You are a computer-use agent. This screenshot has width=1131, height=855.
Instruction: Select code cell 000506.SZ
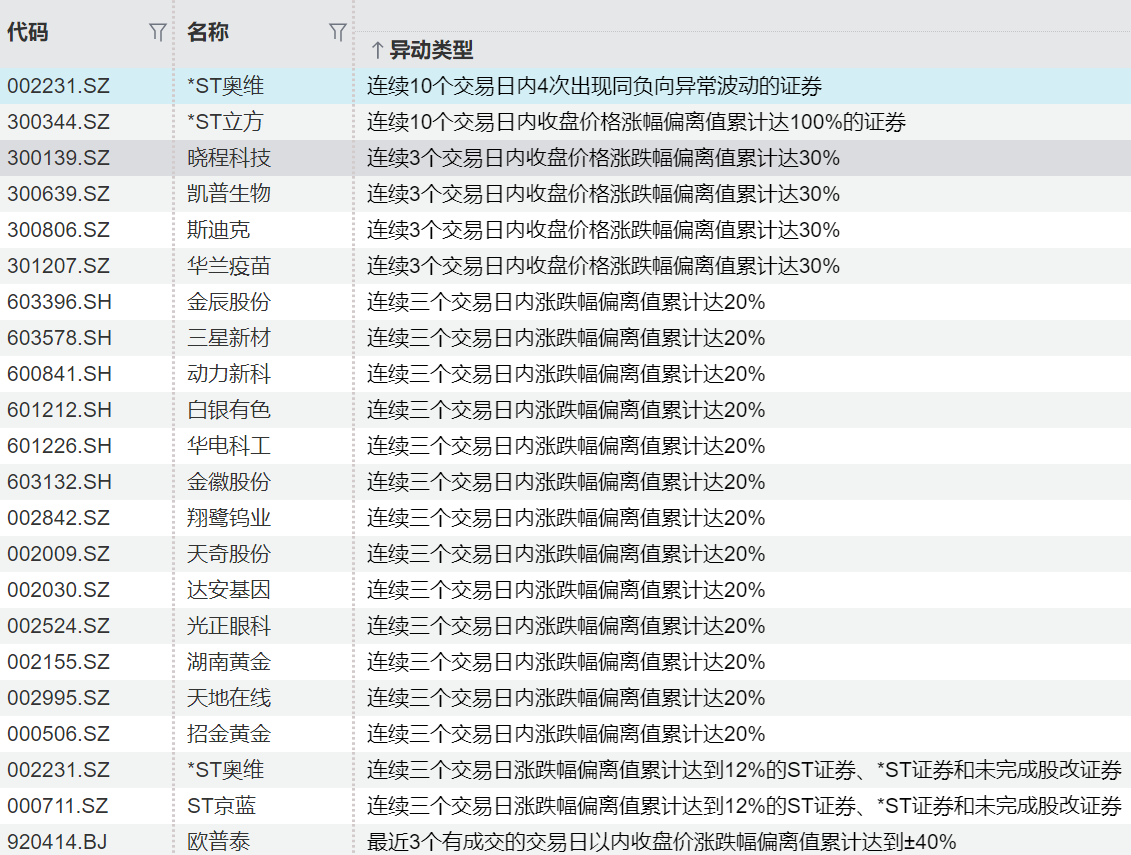[x=58, y=735]
